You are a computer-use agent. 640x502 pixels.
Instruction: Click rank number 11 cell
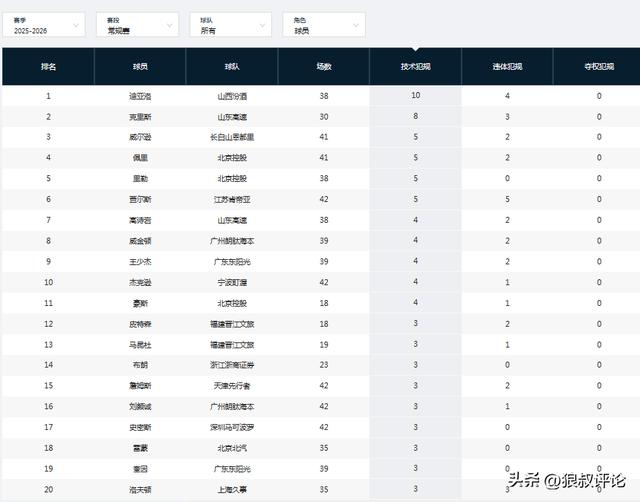(x=48, y=303)
